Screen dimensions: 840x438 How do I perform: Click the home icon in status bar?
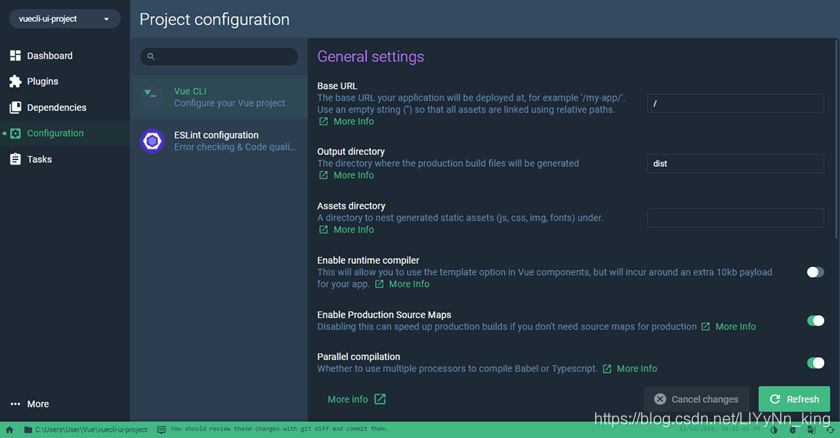[x=9, y=429]
